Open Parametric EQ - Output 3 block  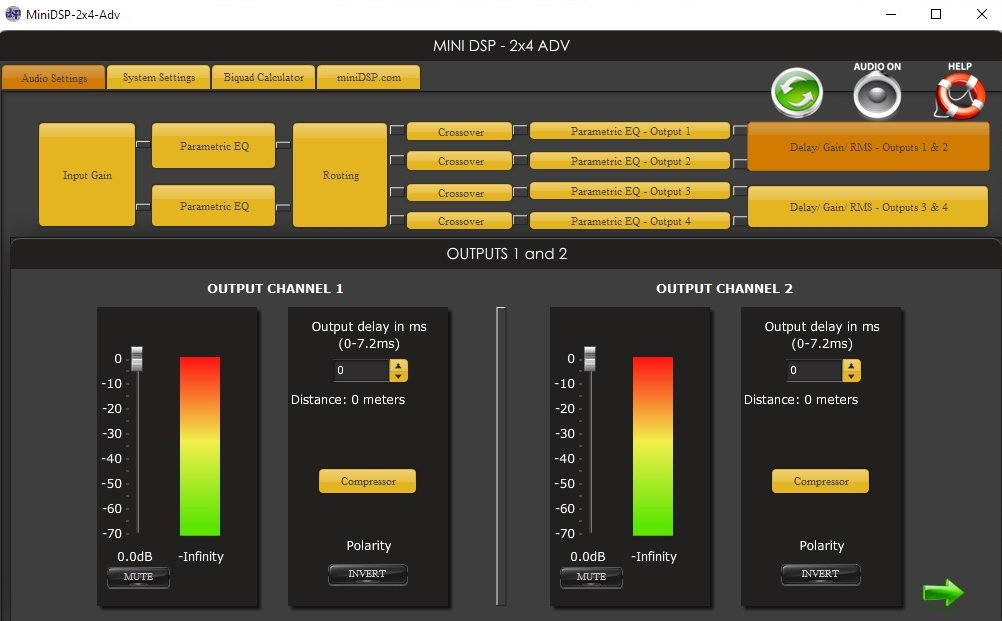630,191
